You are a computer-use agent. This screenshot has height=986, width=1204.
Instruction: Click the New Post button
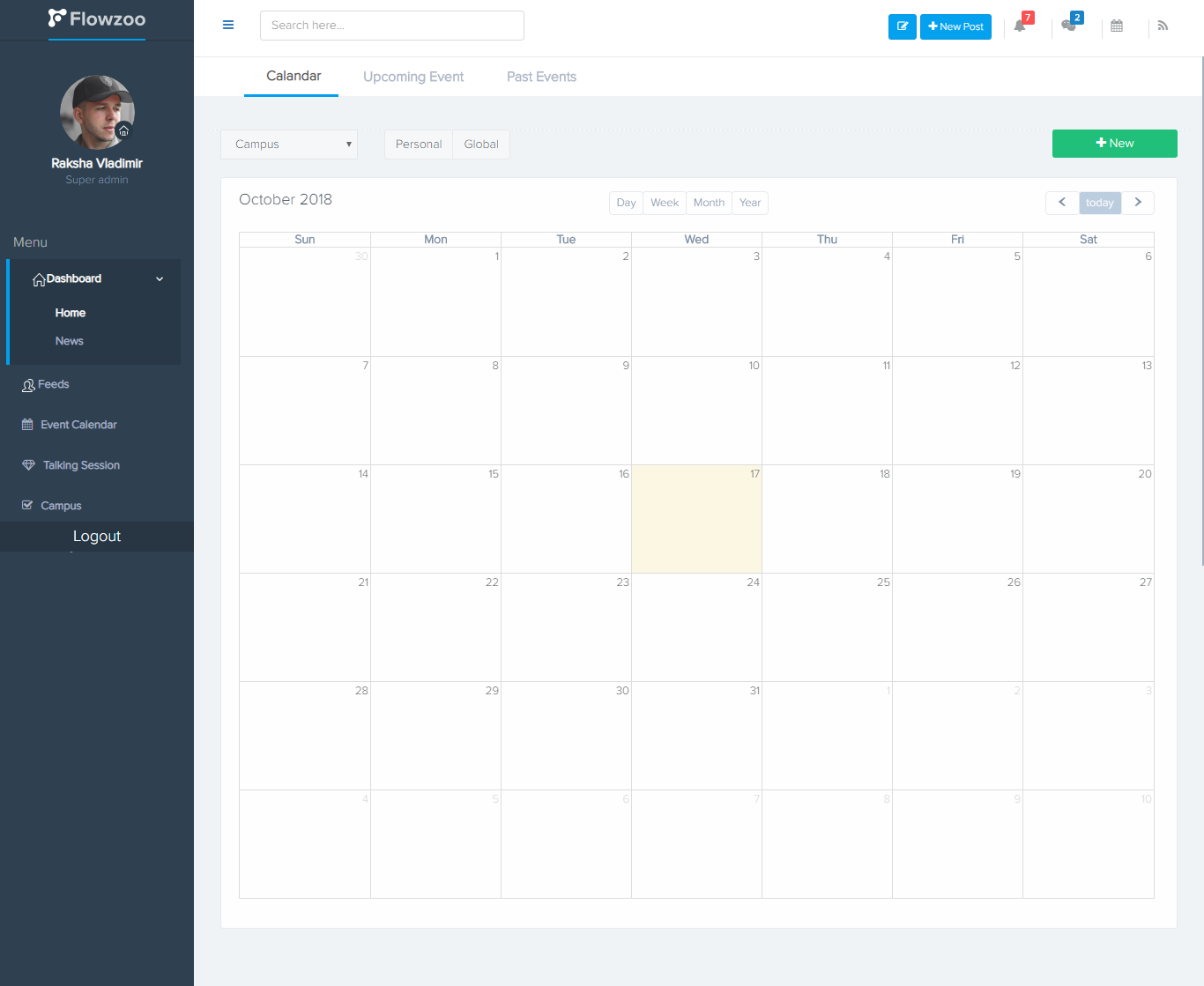(x=955, y=26)
